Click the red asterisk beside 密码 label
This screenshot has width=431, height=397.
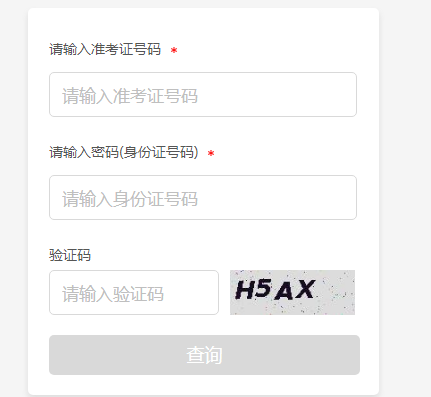[211, 153]
